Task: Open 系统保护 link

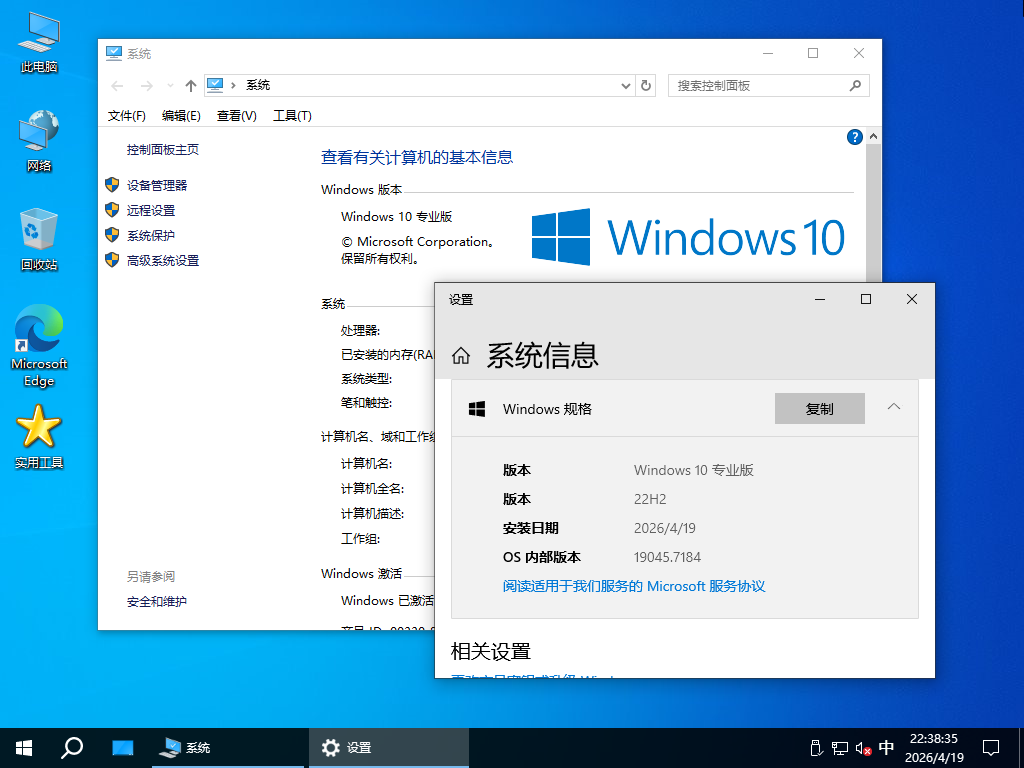Action: tap(151, 235)
